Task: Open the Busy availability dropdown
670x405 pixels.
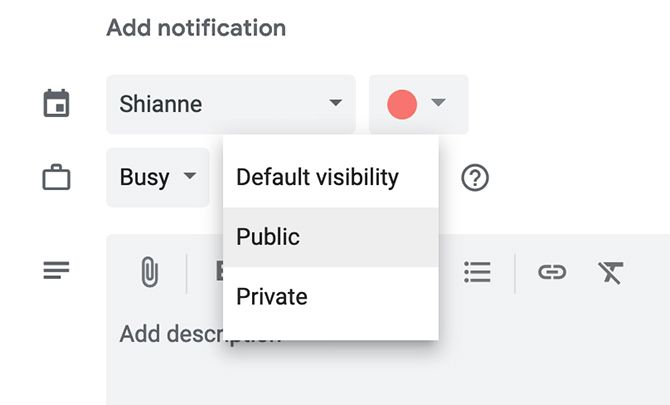Action: point(157,178)
